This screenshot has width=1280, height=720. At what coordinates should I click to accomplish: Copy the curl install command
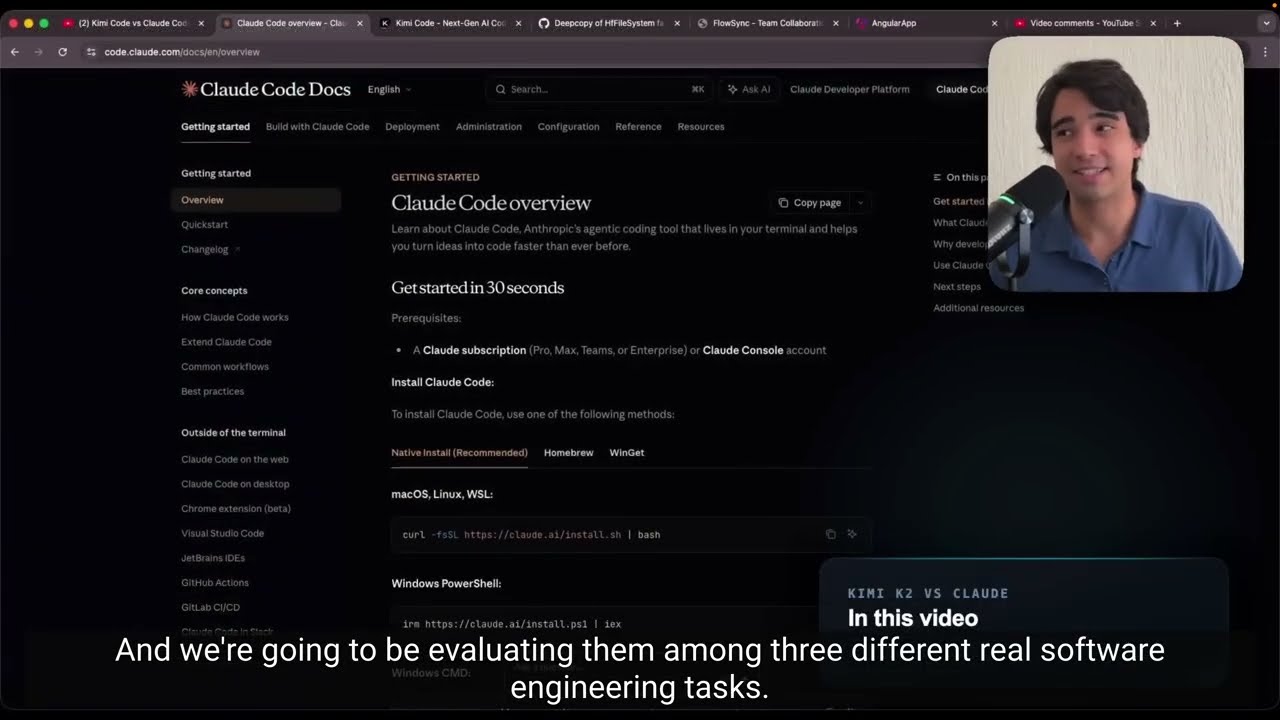pyautogui.click(x=830, y=534)
